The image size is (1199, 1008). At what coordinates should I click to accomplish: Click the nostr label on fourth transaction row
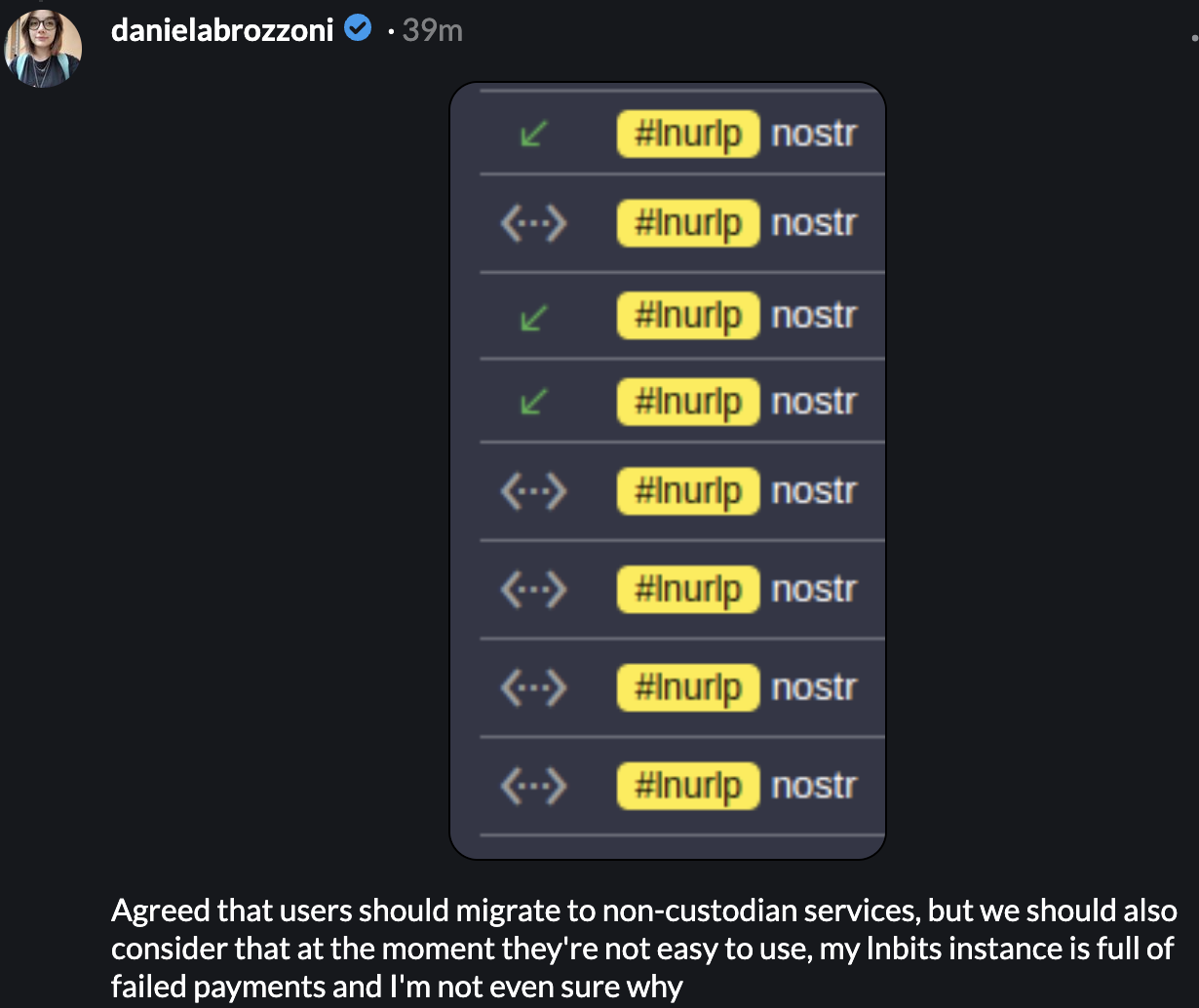pyautogui.click(x=815, y=401)
